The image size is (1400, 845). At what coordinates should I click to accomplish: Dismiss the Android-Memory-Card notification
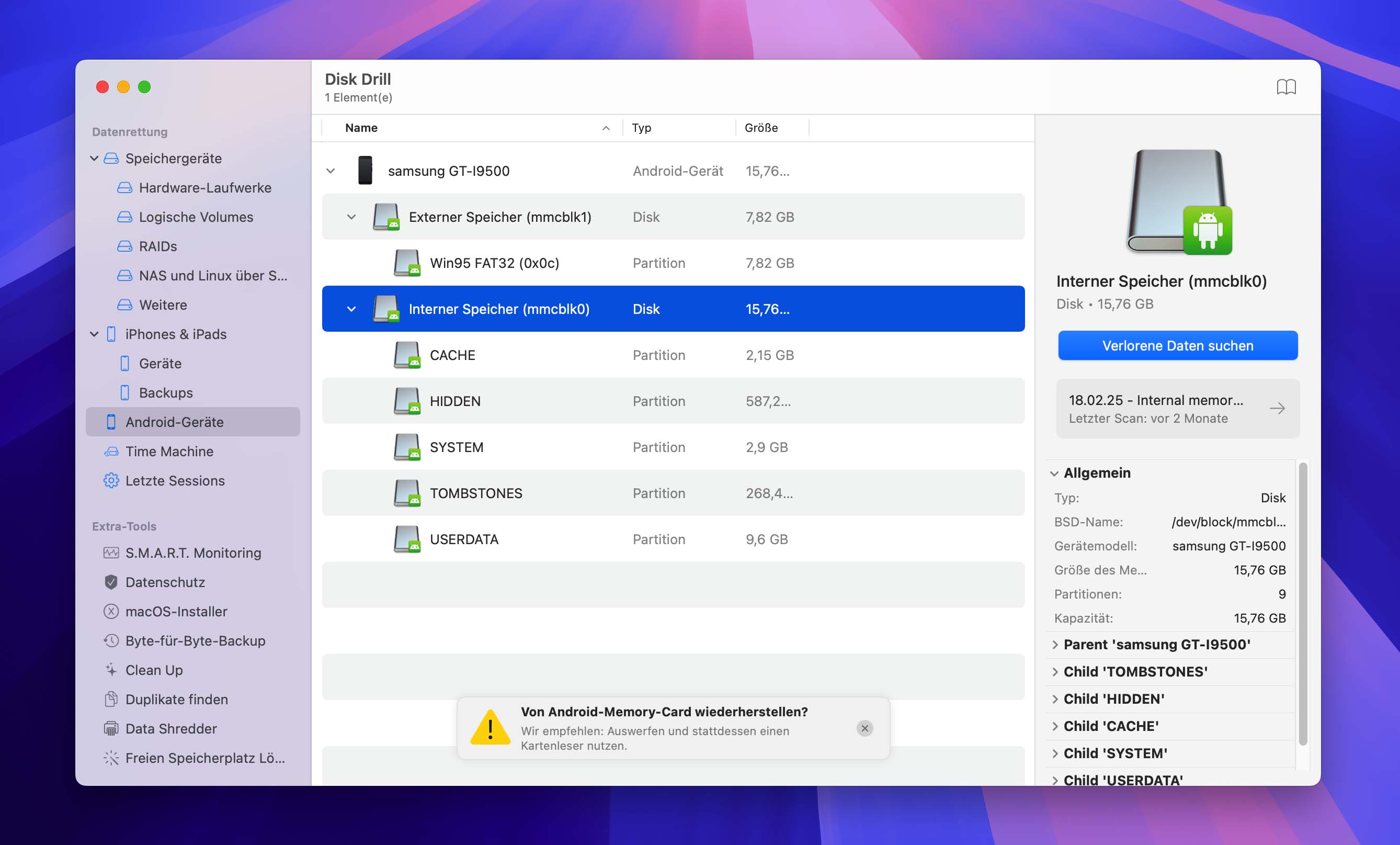(x=864, y=728)
